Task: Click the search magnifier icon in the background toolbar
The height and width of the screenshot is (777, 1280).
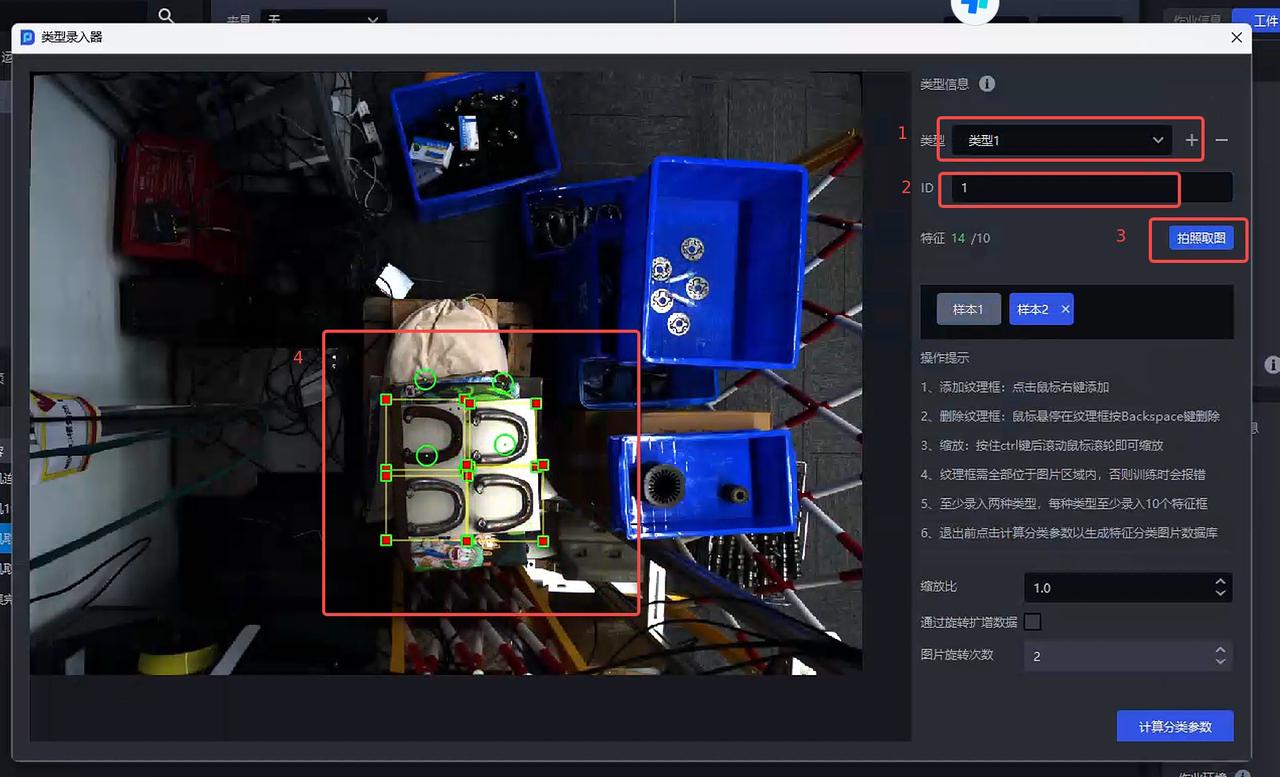Action: pyautogui.click(x=166, y=15)
